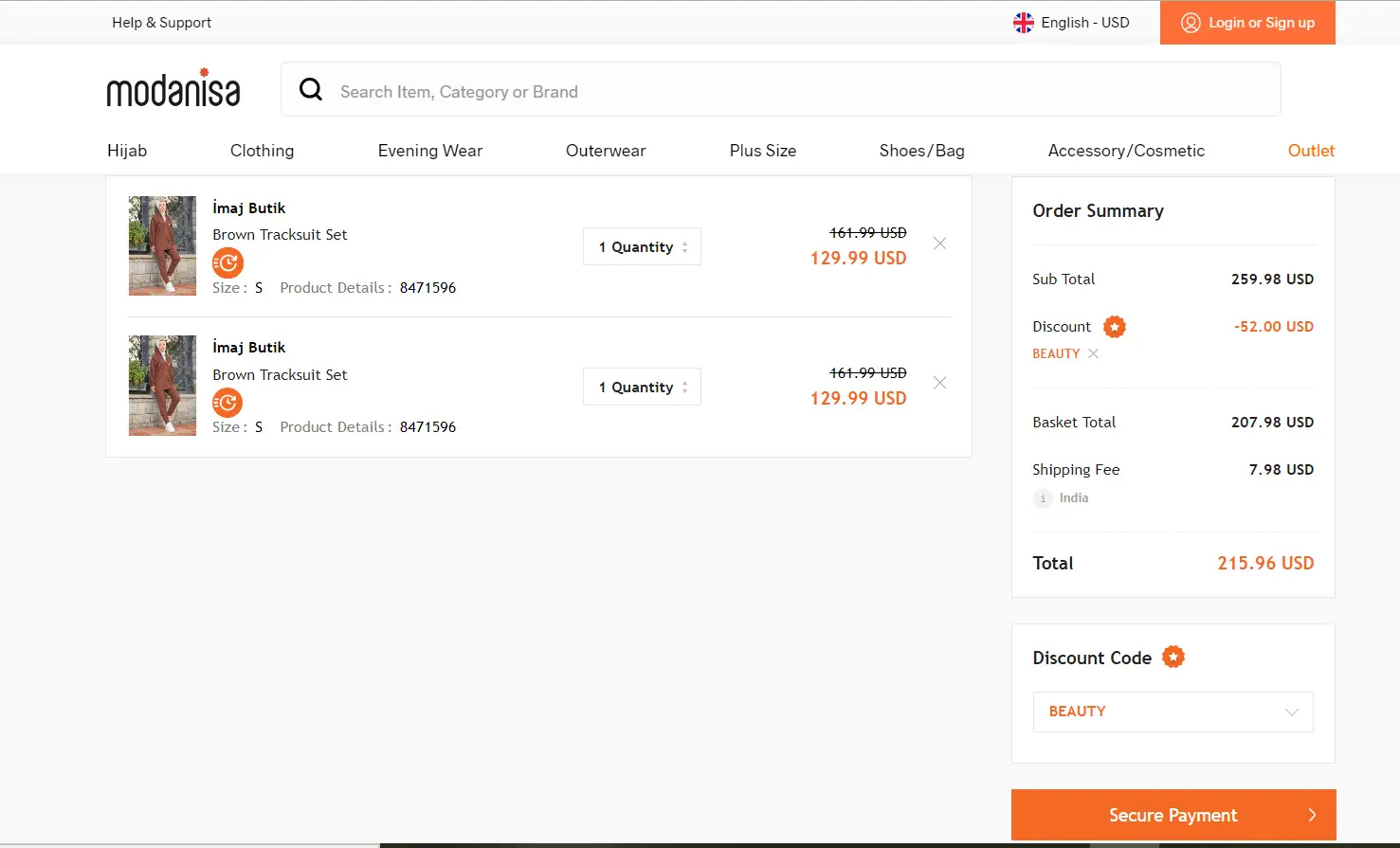Screen dimensions: 1400x848
Task: Click second item's 129.99 USD price
Action: coord(858,399)
